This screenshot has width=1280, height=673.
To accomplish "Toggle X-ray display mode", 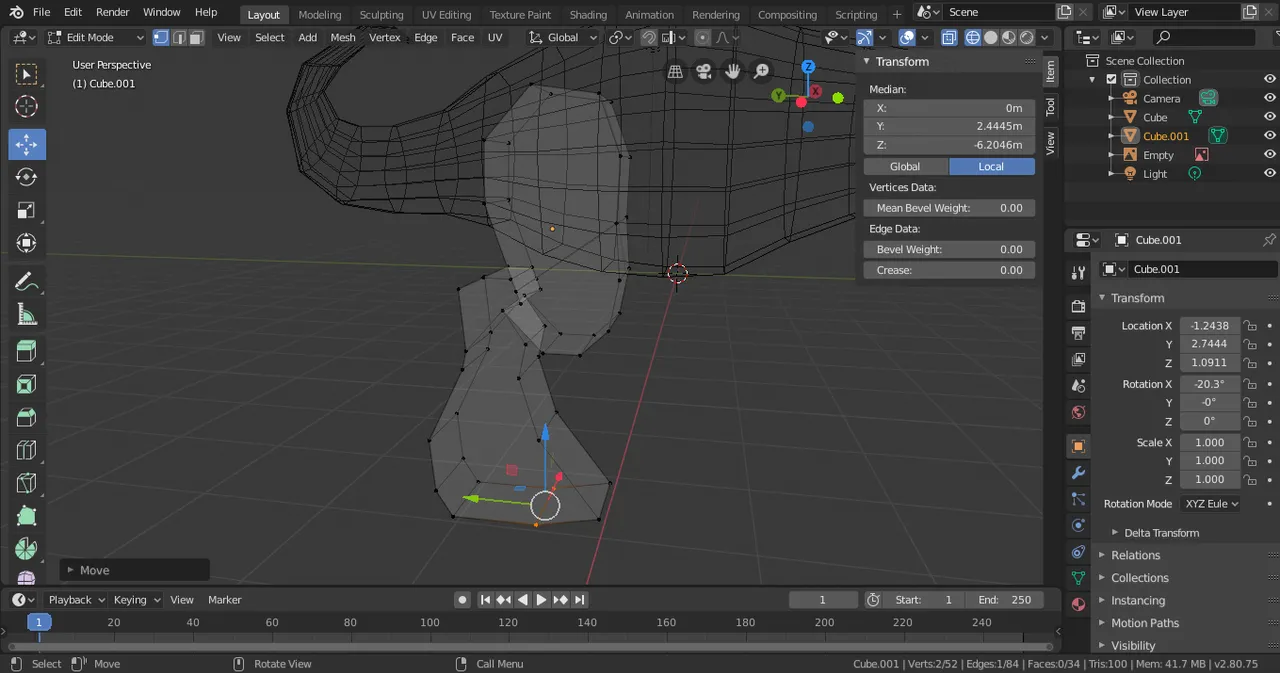I will click(950, 37).
